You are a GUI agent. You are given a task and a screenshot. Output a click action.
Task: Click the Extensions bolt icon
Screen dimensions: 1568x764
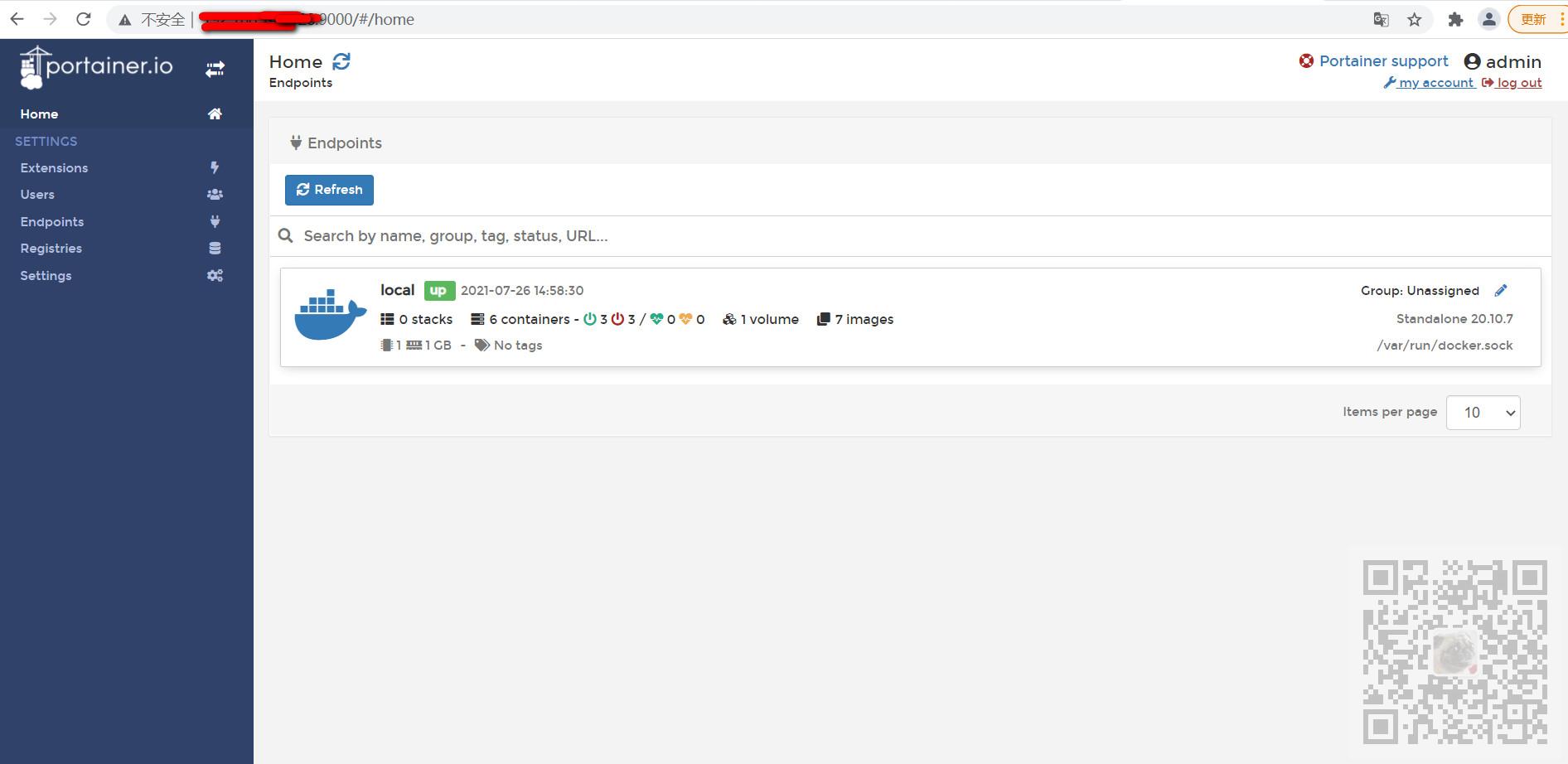pyautogui.click(x=215, y=168)
